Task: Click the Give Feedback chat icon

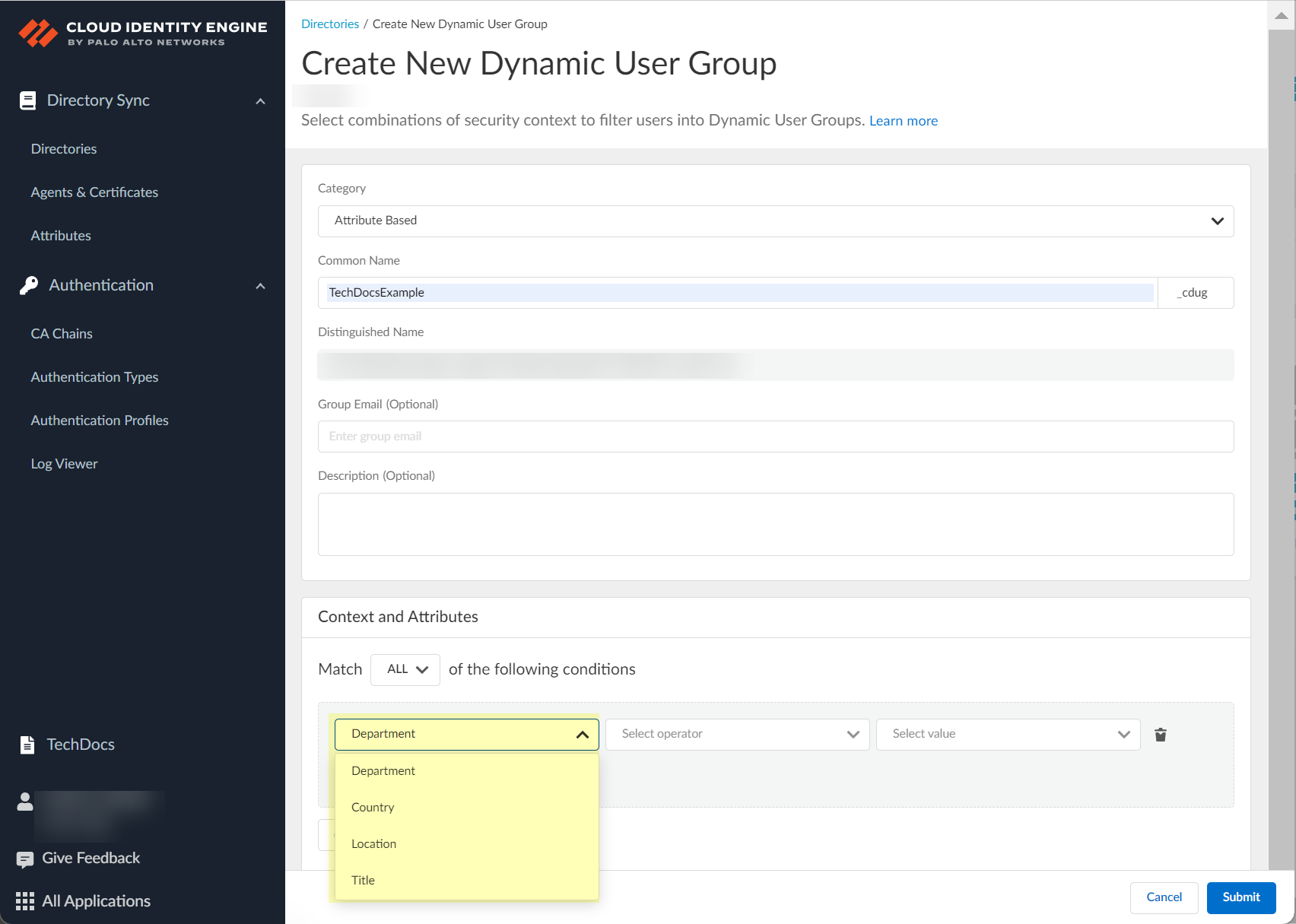Action: click(x=25, y=859)
